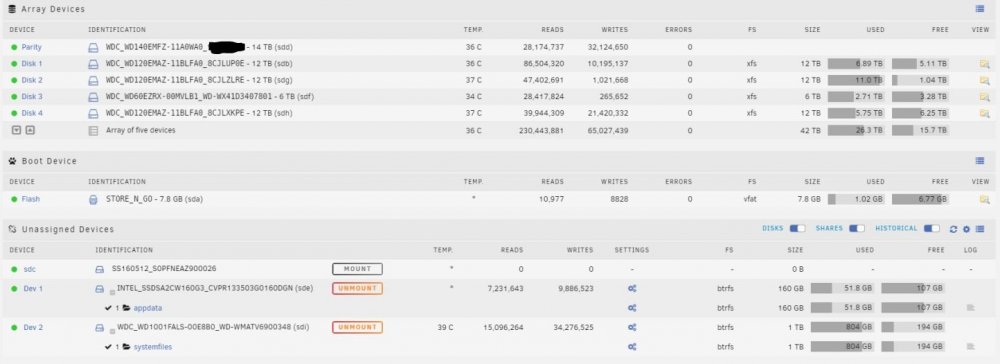Browse the Flash boot device folder icon

pyautogui.click(x=985, y=199)
